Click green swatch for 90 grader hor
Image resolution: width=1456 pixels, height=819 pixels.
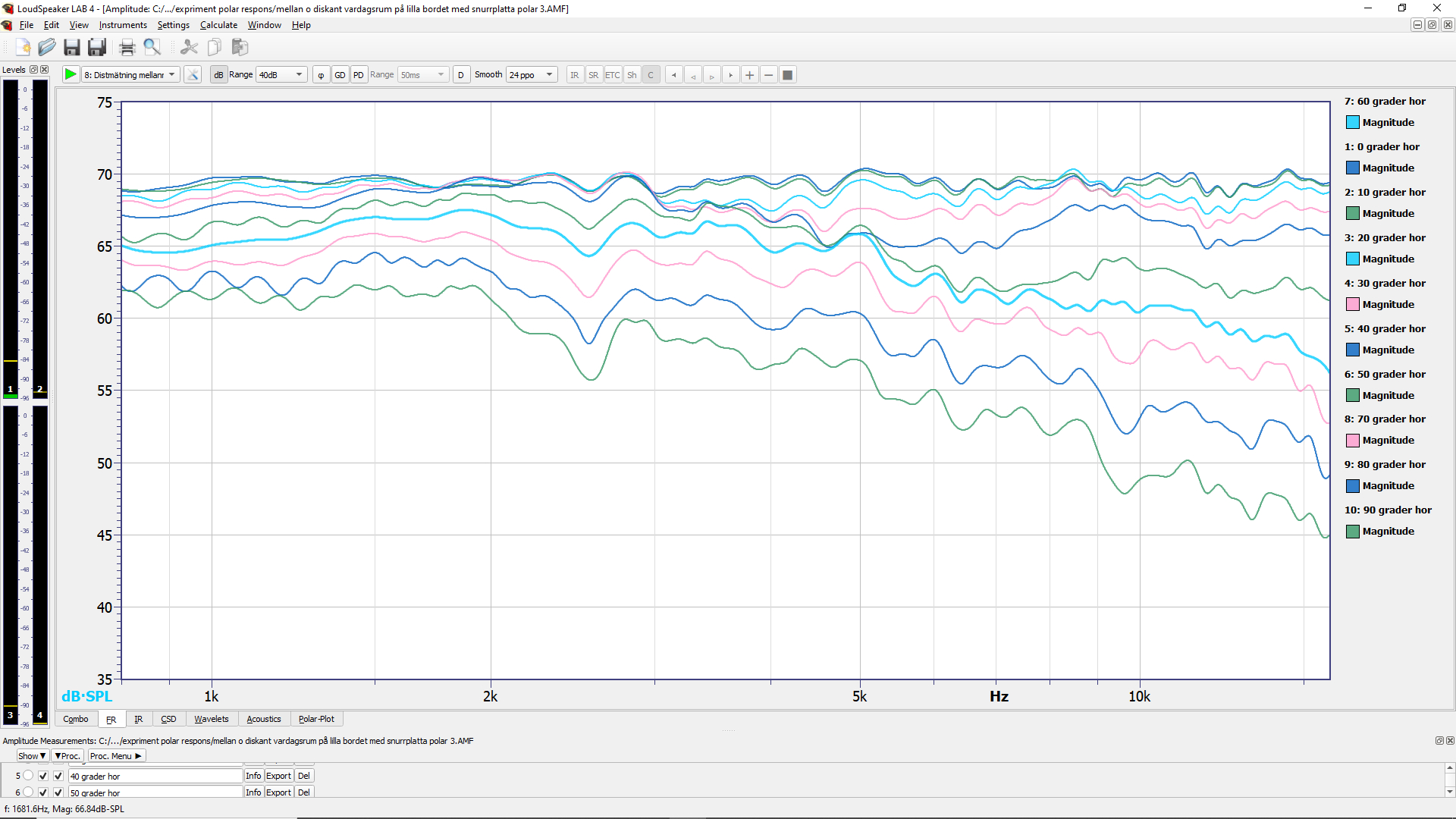pos(1352,531)
